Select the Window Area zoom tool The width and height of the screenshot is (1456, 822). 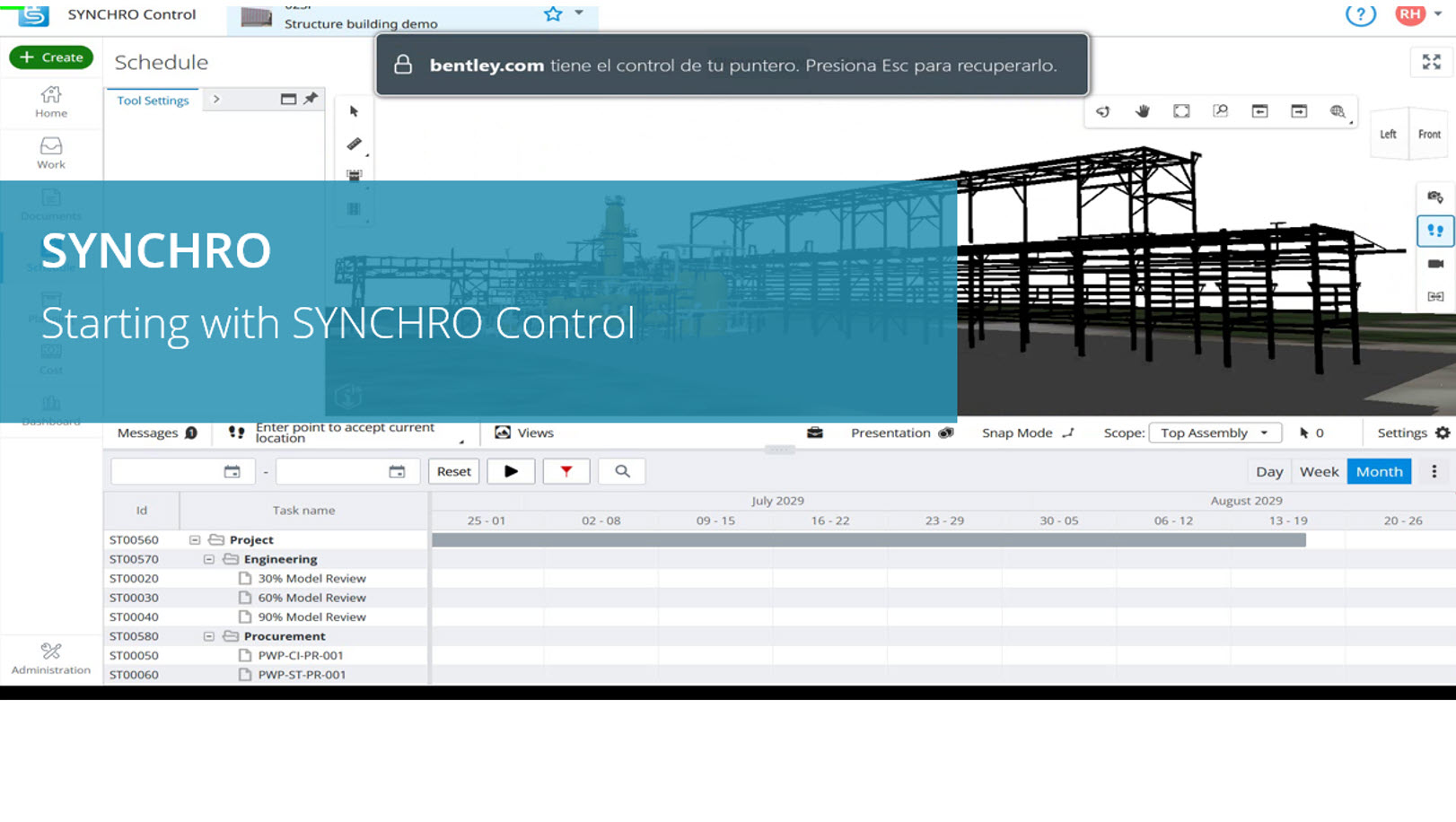(x=1221, y=111)
